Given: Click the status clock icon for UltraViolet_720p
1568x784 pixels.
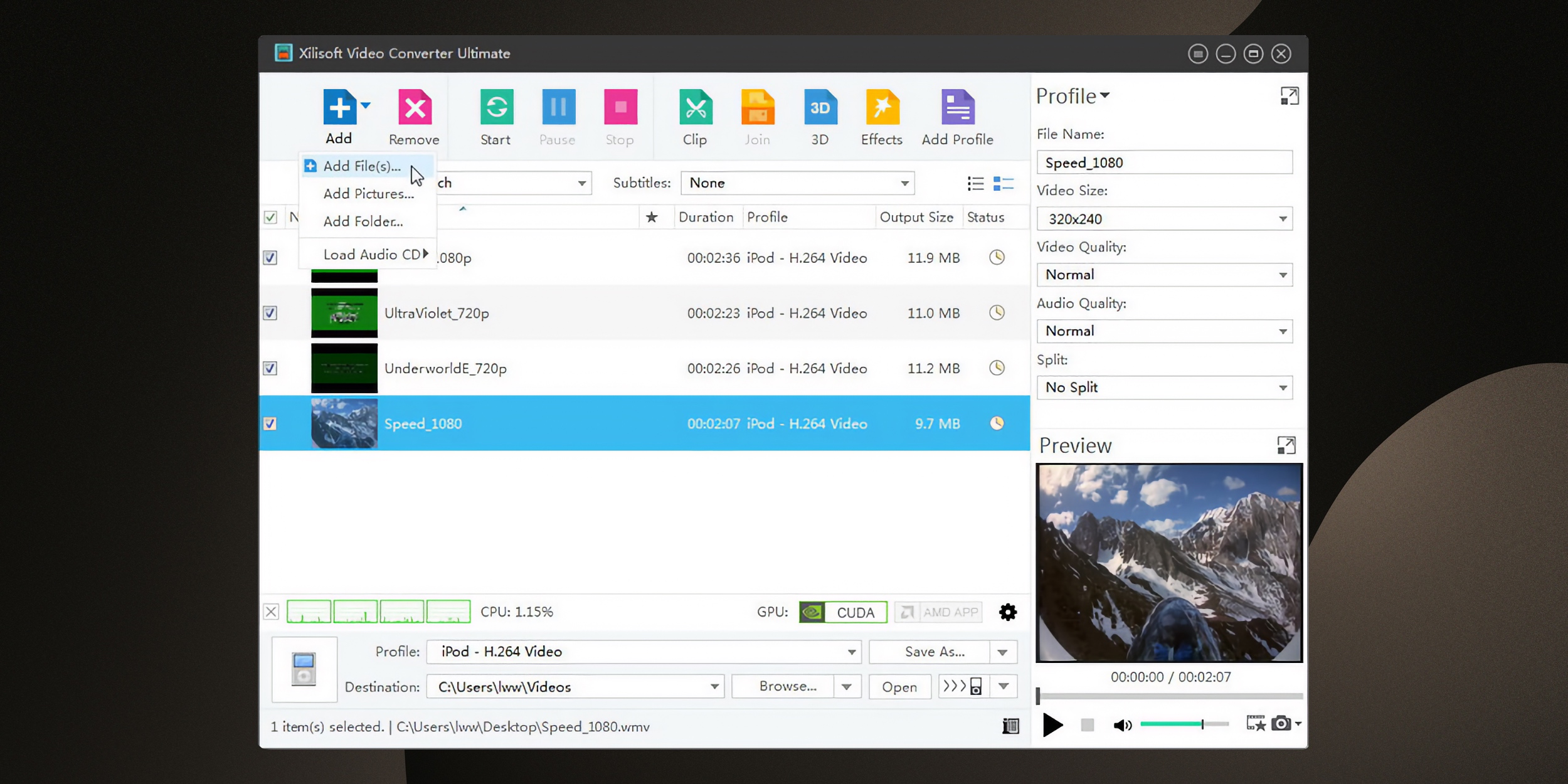Looking at the screenshot, I should pyautogui.click(x=997, y=312).
